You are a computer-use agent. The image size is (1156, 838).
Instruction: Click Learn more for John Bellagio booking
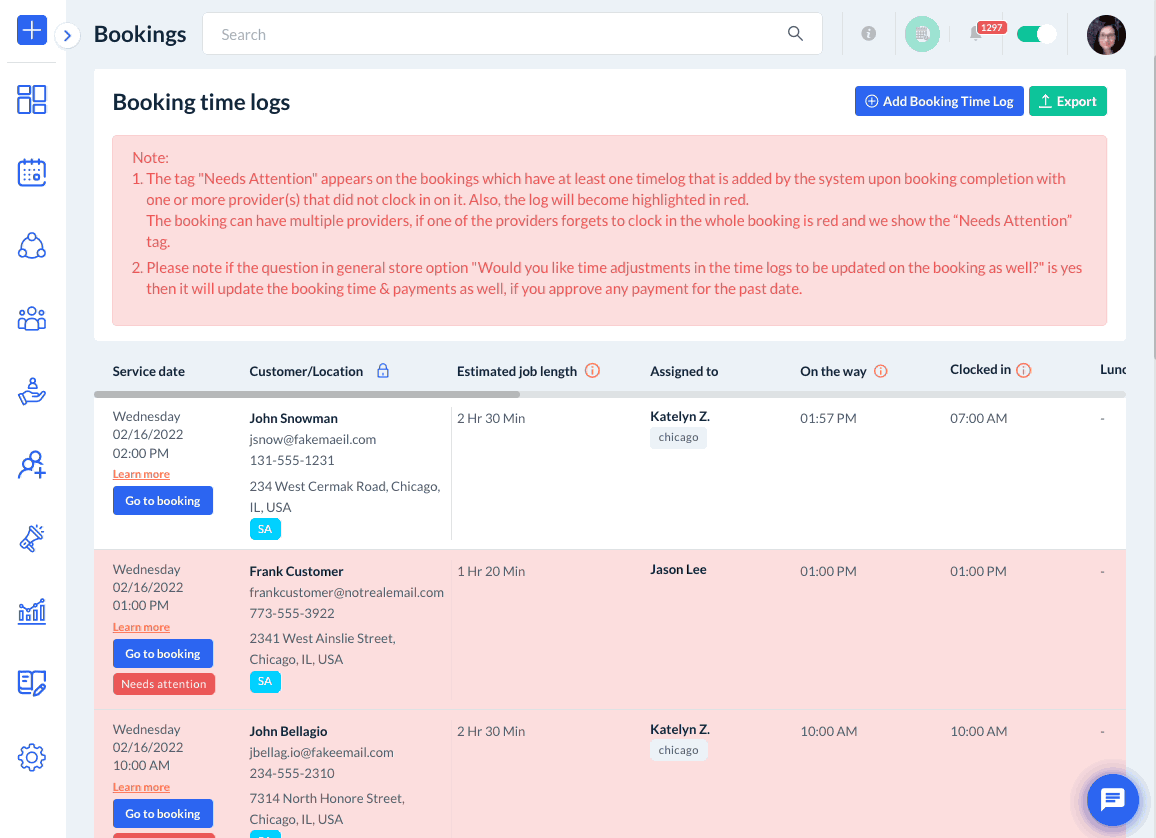point(141,787)
